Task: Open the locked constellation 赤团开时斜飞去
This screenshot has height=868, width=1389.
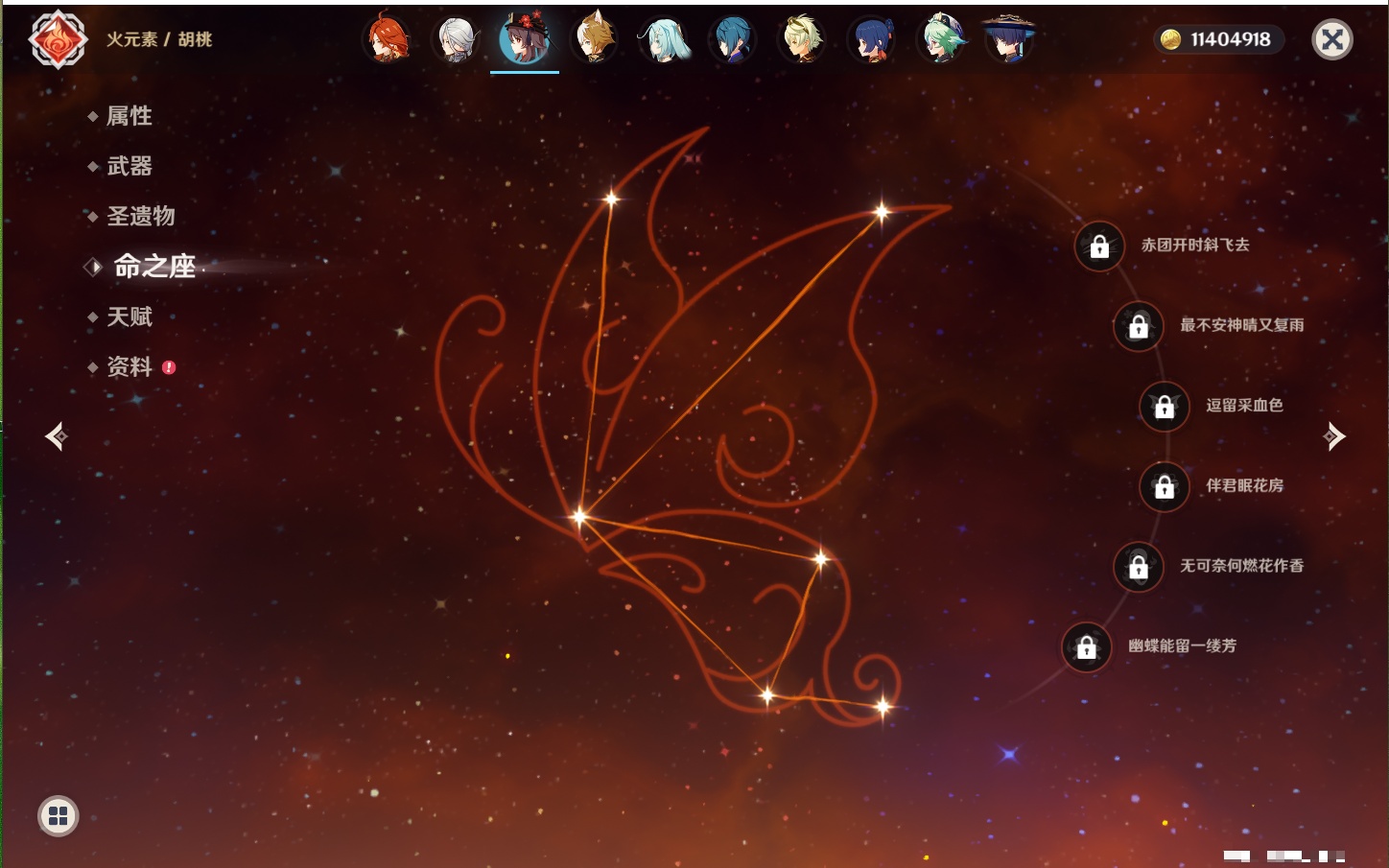Action: coord(1099,246)
